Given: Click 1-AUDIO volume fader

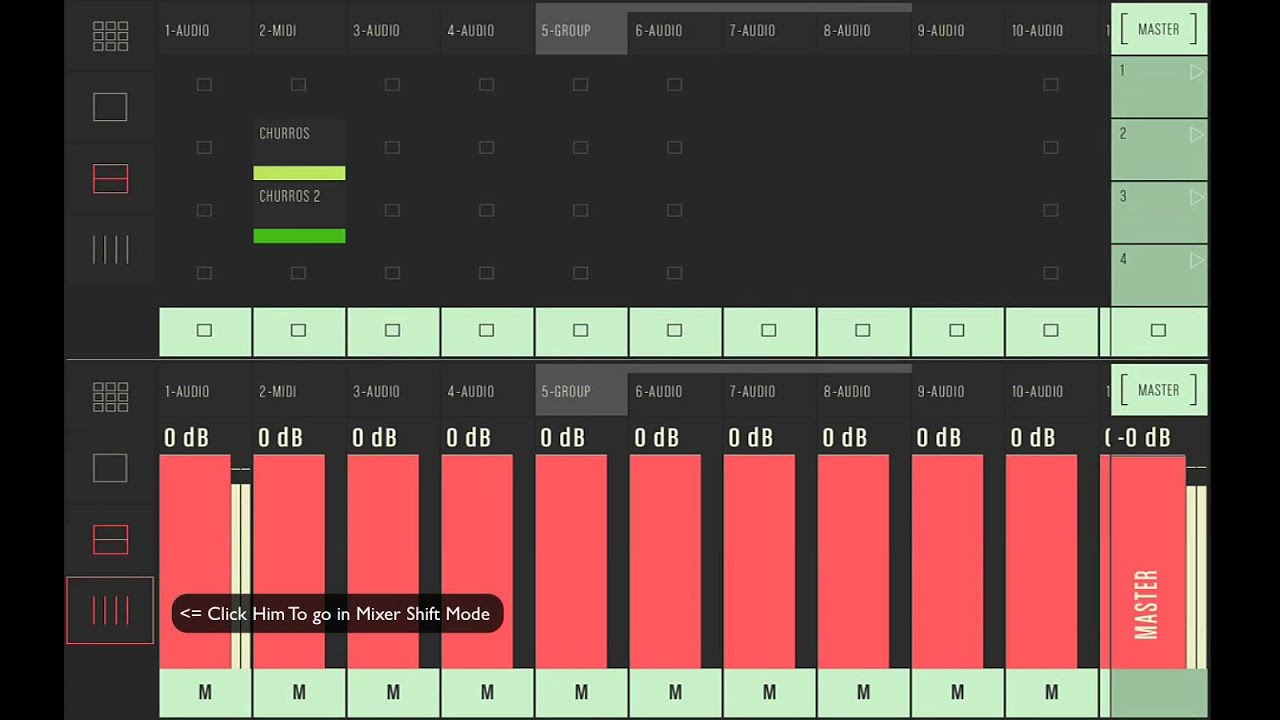Looking at the screenshot, I should tap(195, 561).
